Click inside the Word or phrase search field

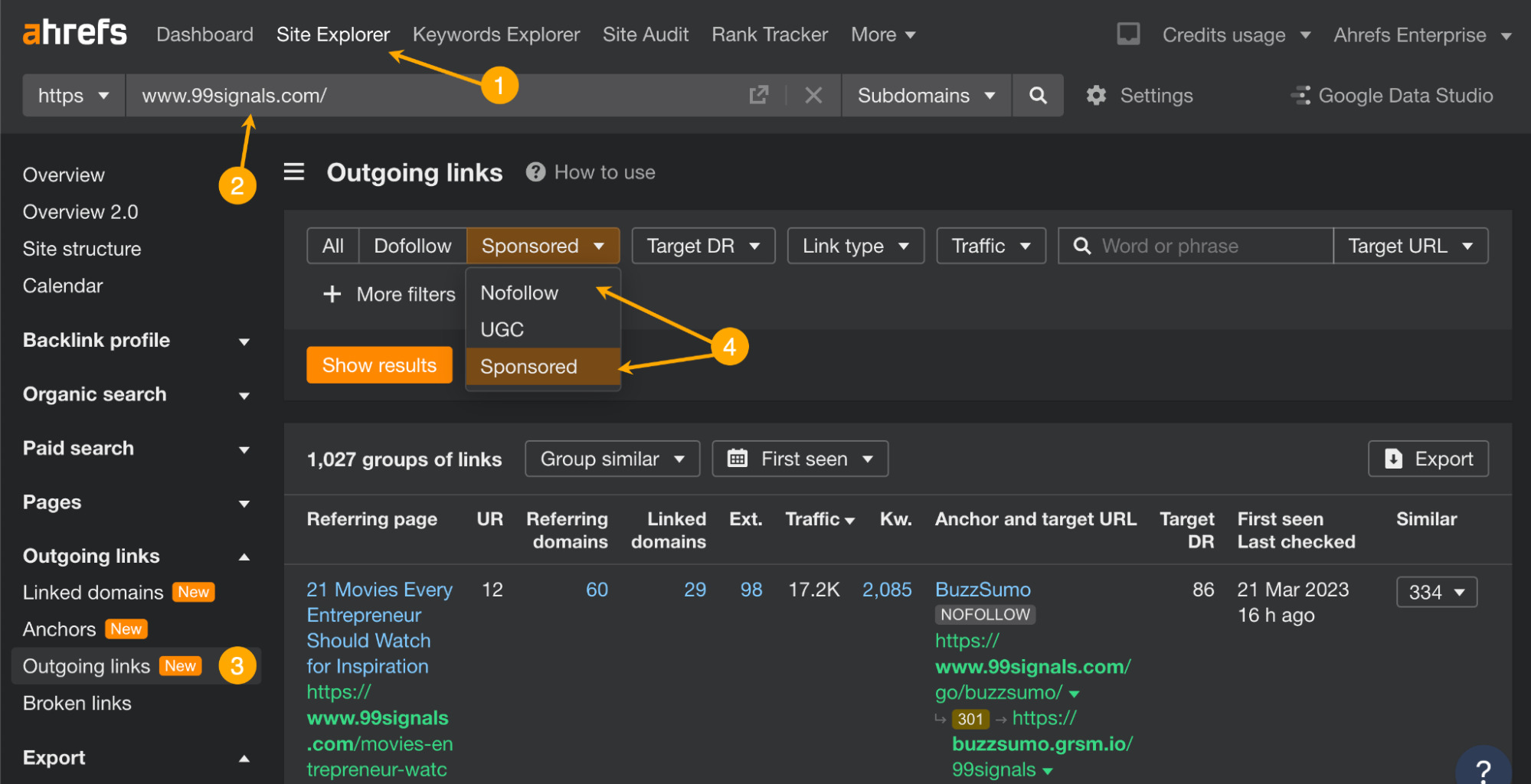[1194, 246]
